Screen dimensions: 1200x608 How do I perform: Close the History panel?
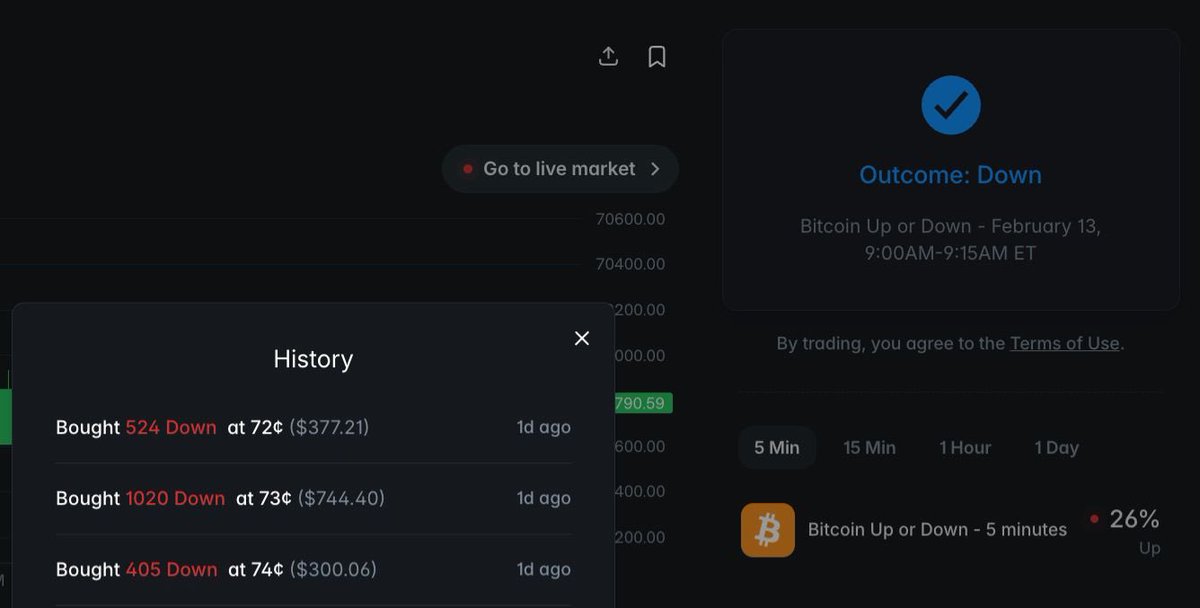[582, 338]
